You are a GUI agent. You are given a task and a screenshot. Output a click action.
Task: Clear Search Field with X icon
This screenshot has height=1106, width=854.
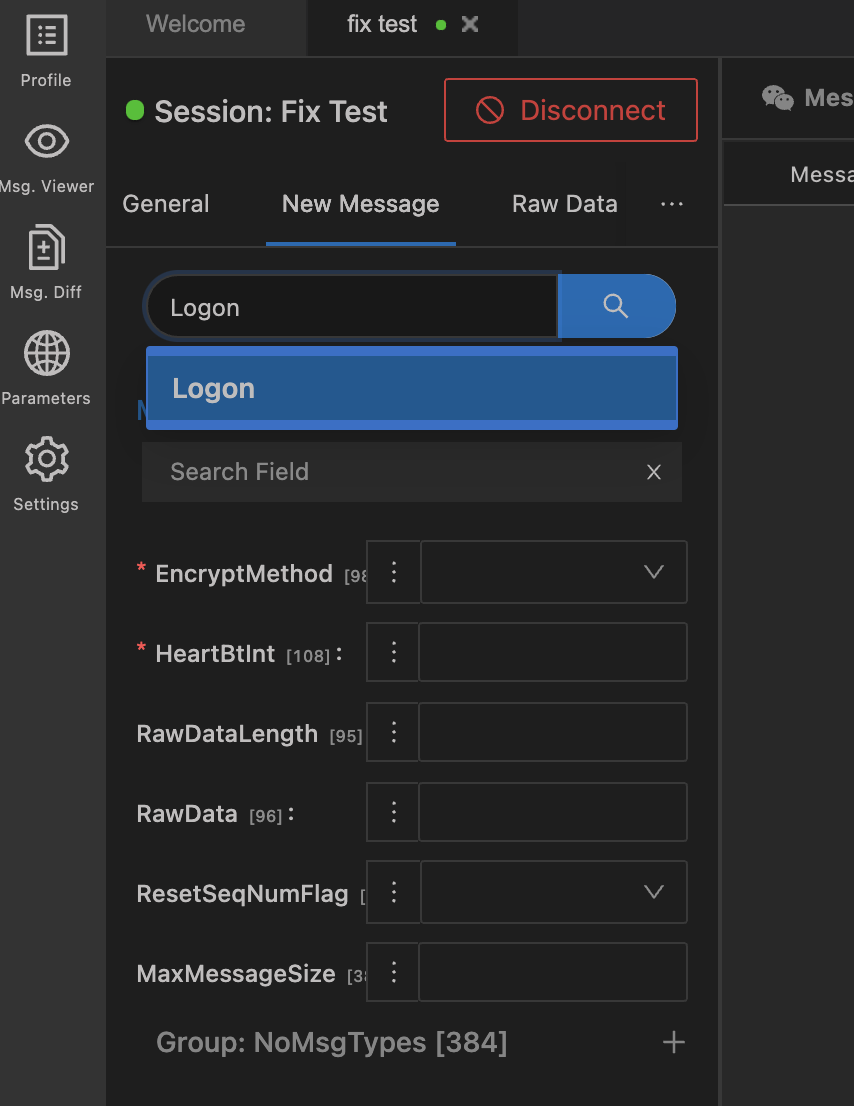click(654, 472)
